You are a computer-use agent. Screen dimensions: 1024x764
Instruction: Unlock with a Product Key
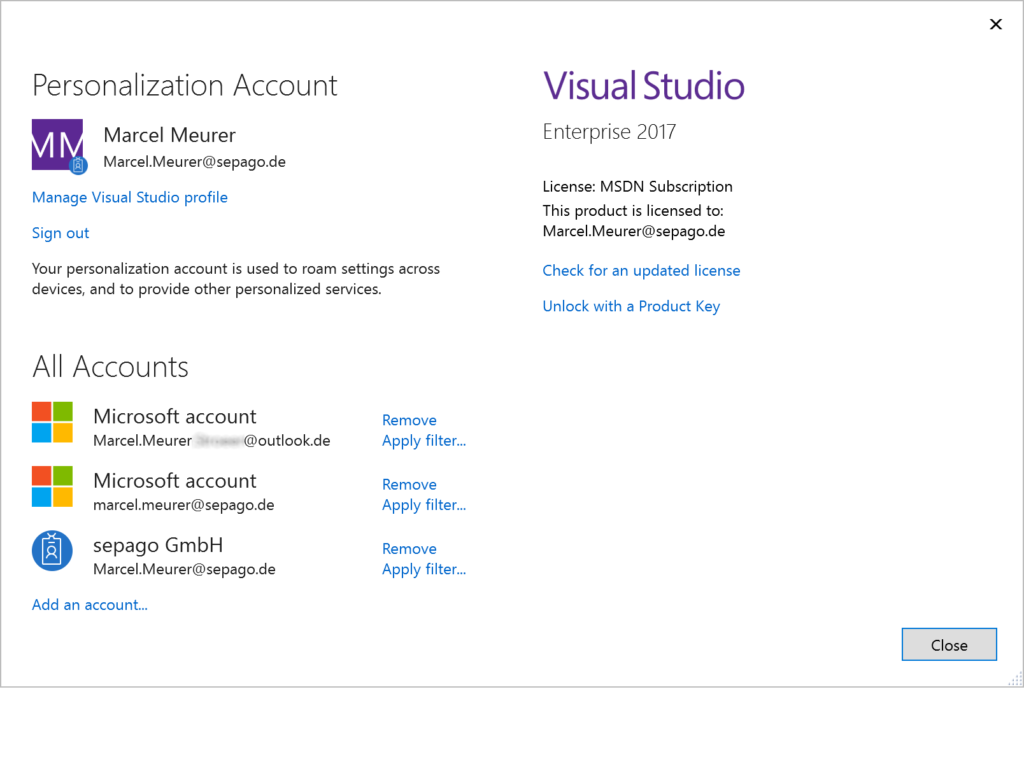pyautogui.click(x=632, y=306)
